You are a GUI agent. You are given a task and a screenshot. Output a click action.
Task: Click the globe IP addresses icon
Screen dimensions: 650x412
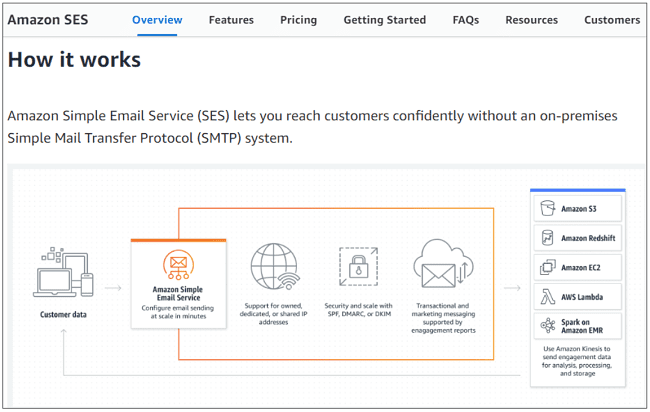[x=275, y=268]
